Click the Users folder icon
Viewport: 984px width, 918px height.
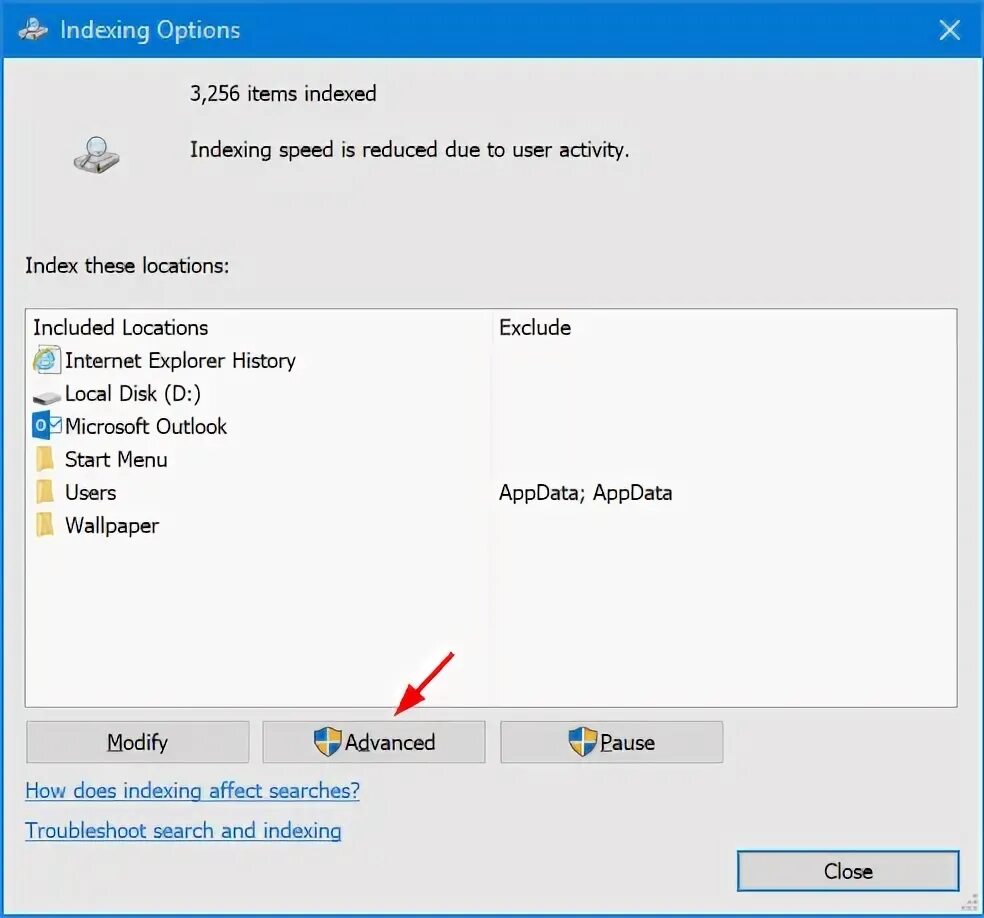[x=45, y=493]
